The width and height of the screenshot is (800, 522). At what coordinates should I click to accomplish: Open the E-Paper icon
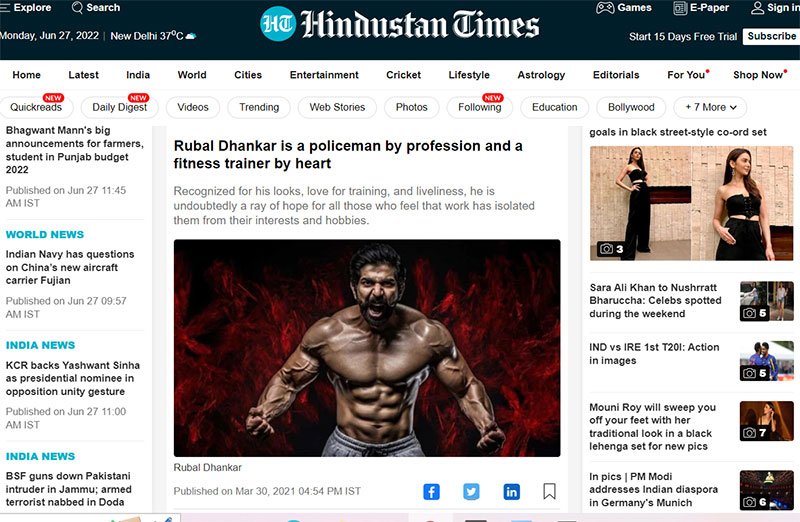tap(680, 8)
